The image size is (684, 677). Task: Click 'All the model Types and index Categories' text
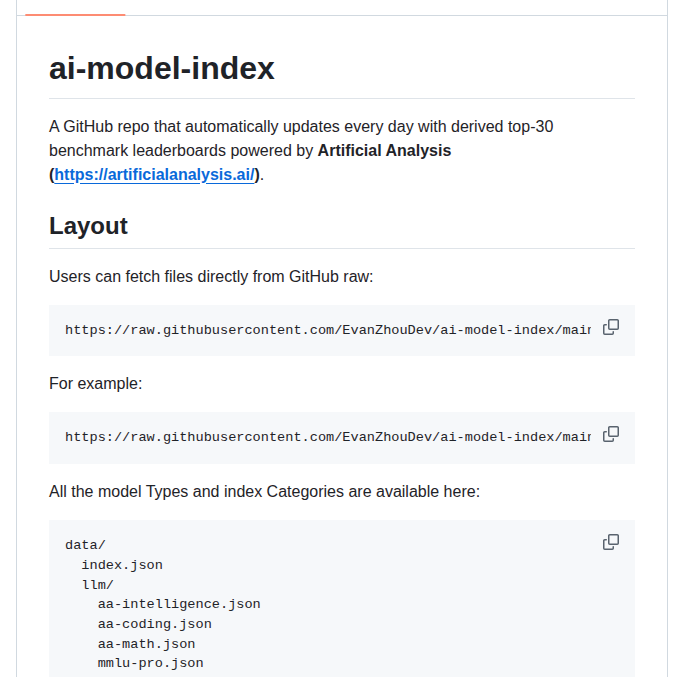[264, 492]
